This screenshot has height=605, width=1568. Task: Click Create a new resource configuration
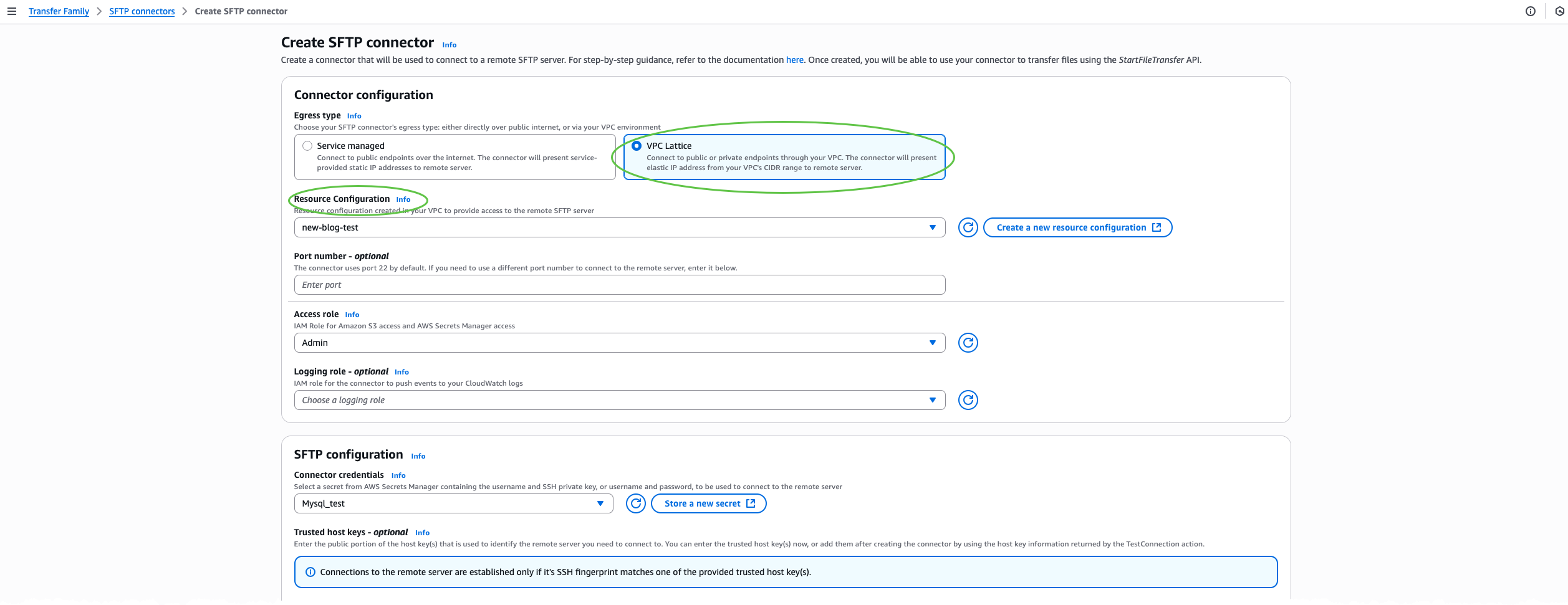1077,227
